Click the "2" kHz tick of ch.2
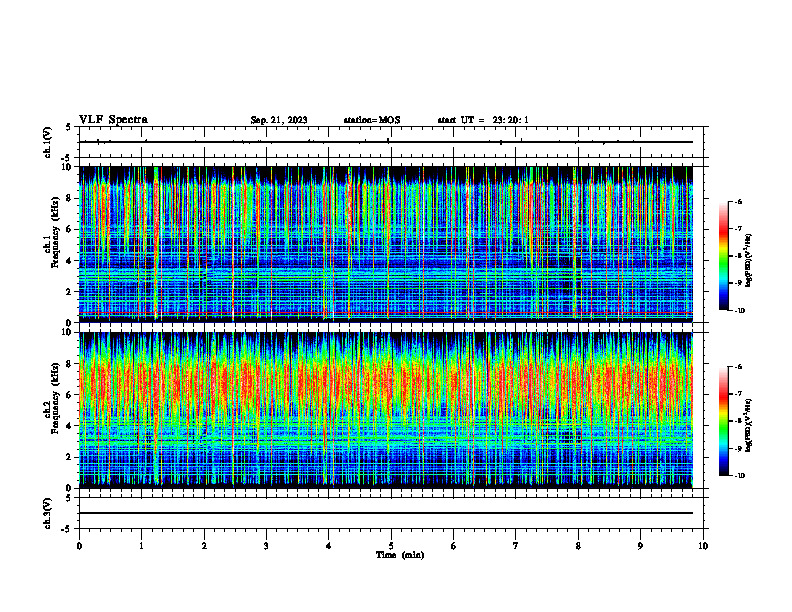Screen dimensions: 792x612 click(70, 457)
